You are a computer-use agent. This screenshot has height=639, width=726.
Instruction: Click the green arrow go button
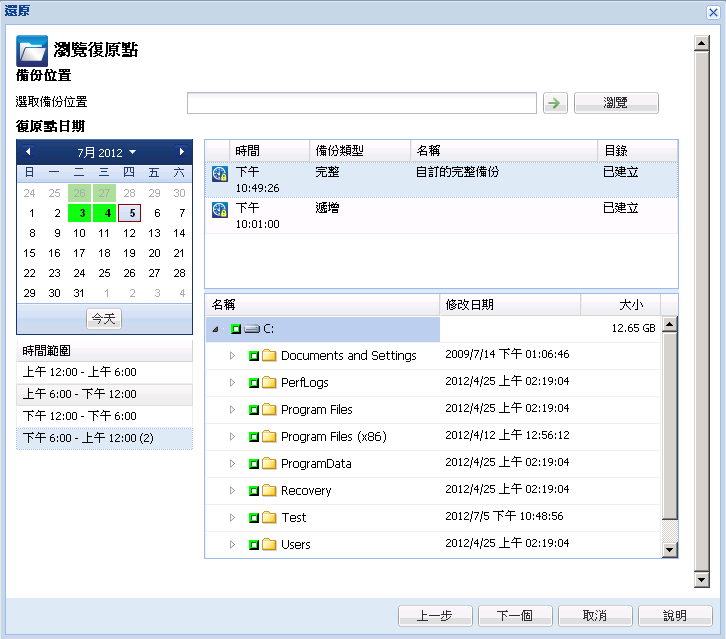[x=555, y=103]
